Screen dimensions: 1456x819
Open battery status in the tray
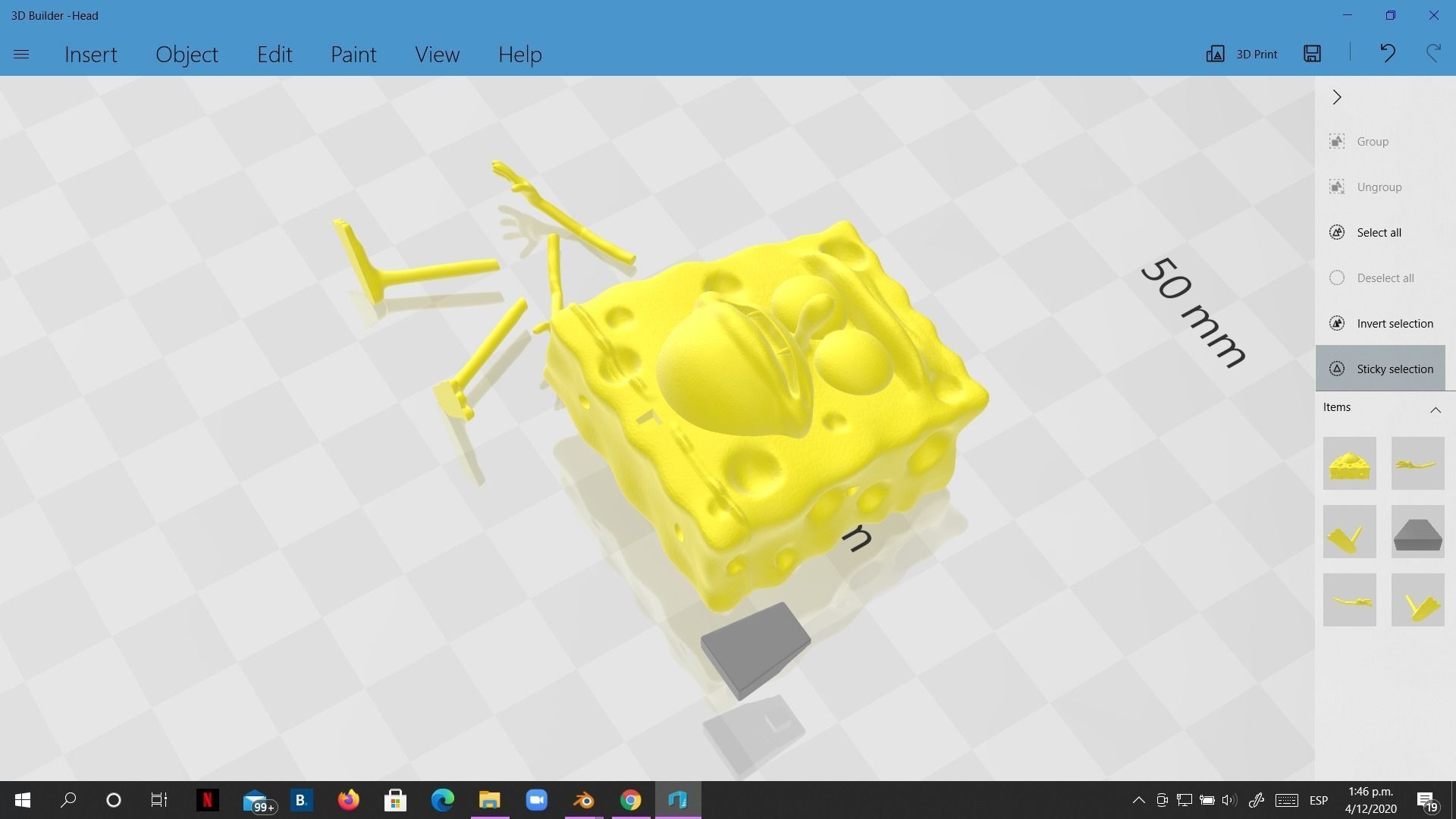click(1207, 800)
